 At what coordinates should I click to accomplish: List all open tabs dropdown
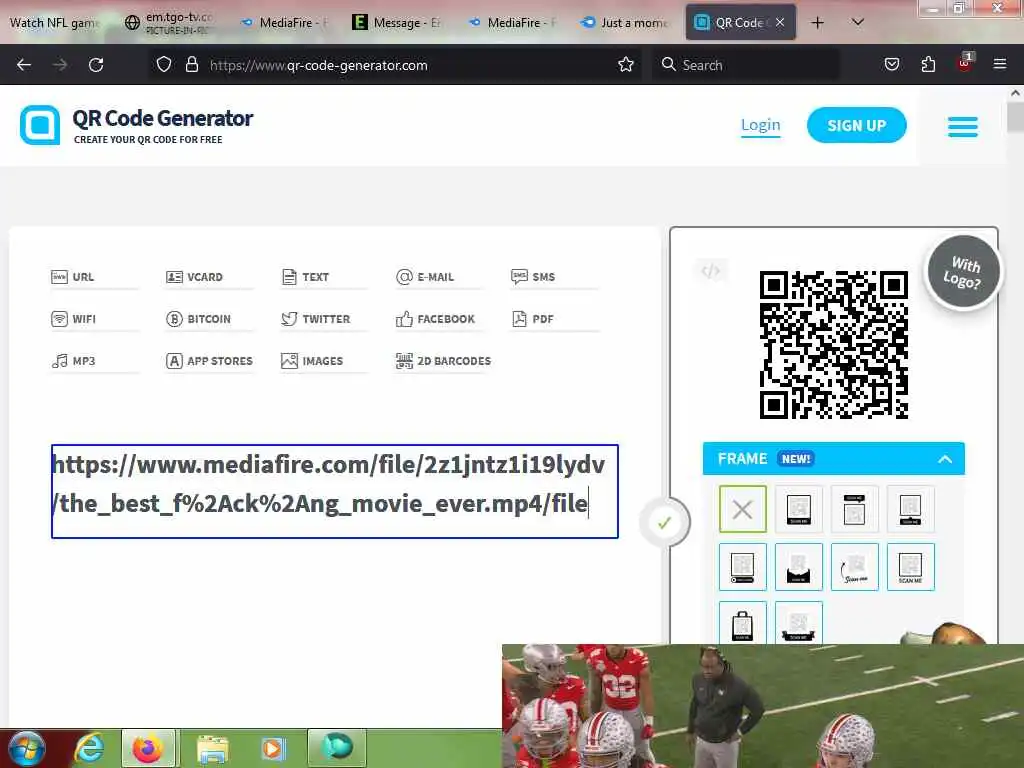858,22
